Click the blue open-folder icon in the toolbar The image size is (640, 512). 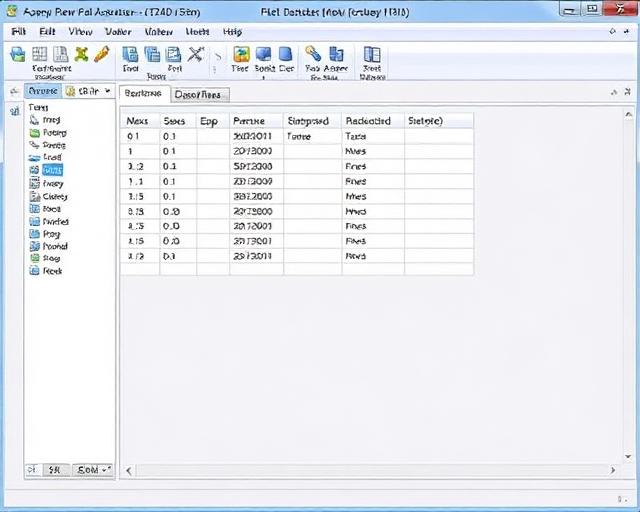click(x=18, y=54)
